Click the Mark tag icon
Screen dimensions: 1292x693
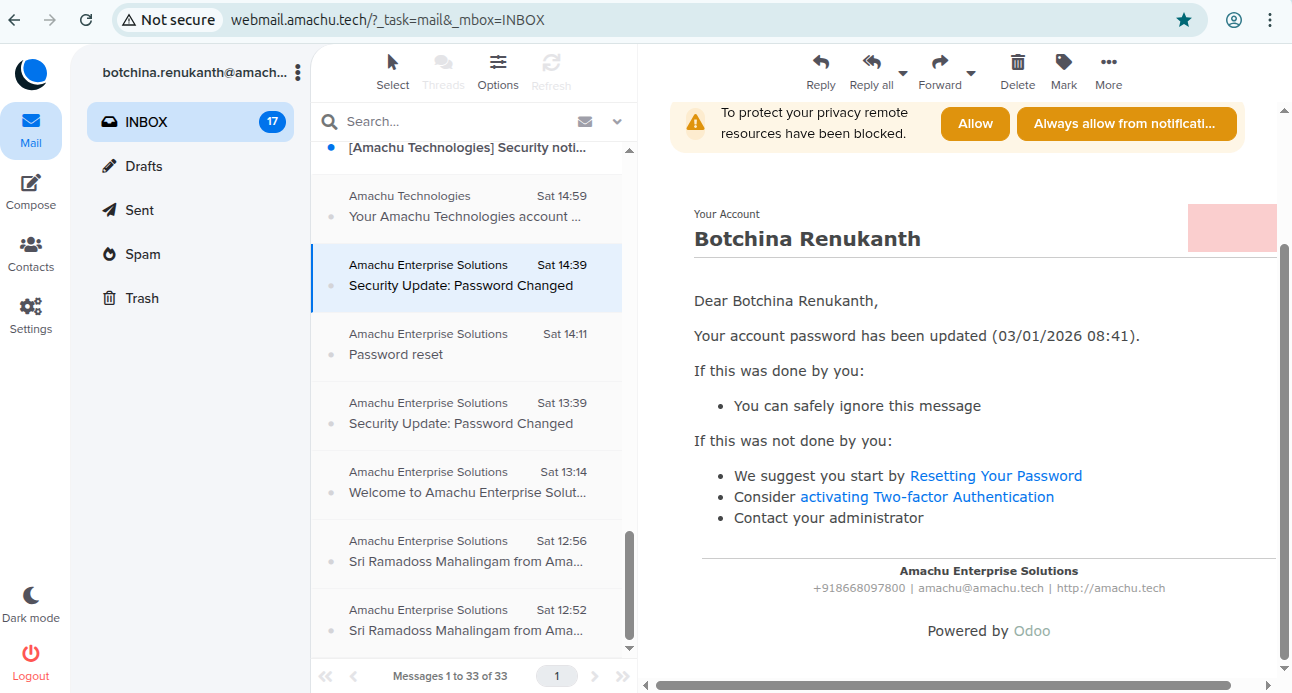(x=1064, y=63)
